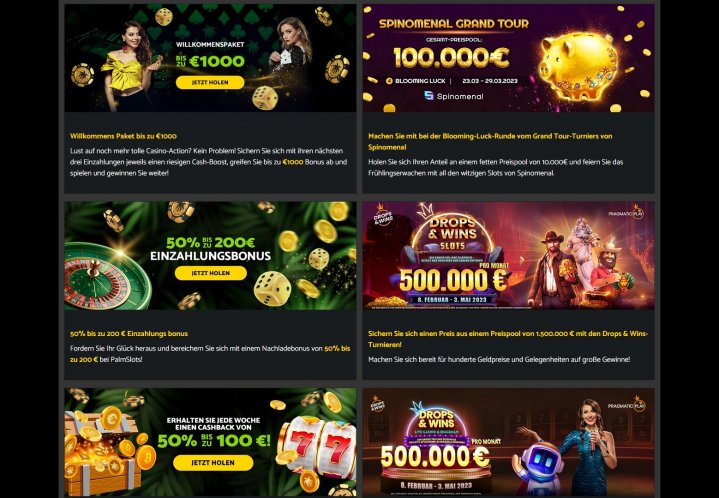The image size is (719, 498).
Task: Click the highlighted '€1000' text in the welcome description
Action: (x=293, y=162)
